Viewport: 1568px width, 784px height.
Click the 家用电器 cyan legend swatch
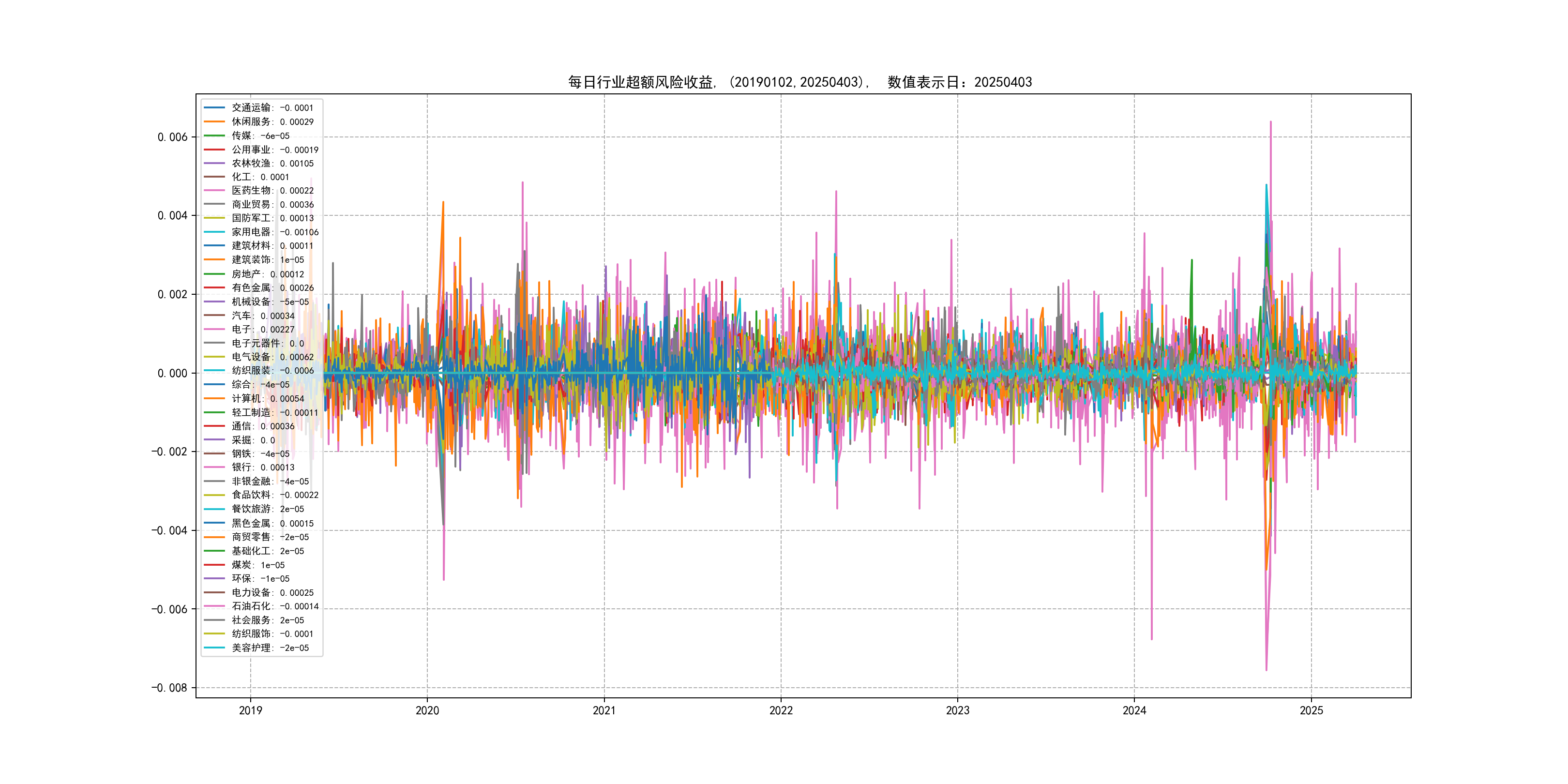pyautogui.click(x=214, y=232)
